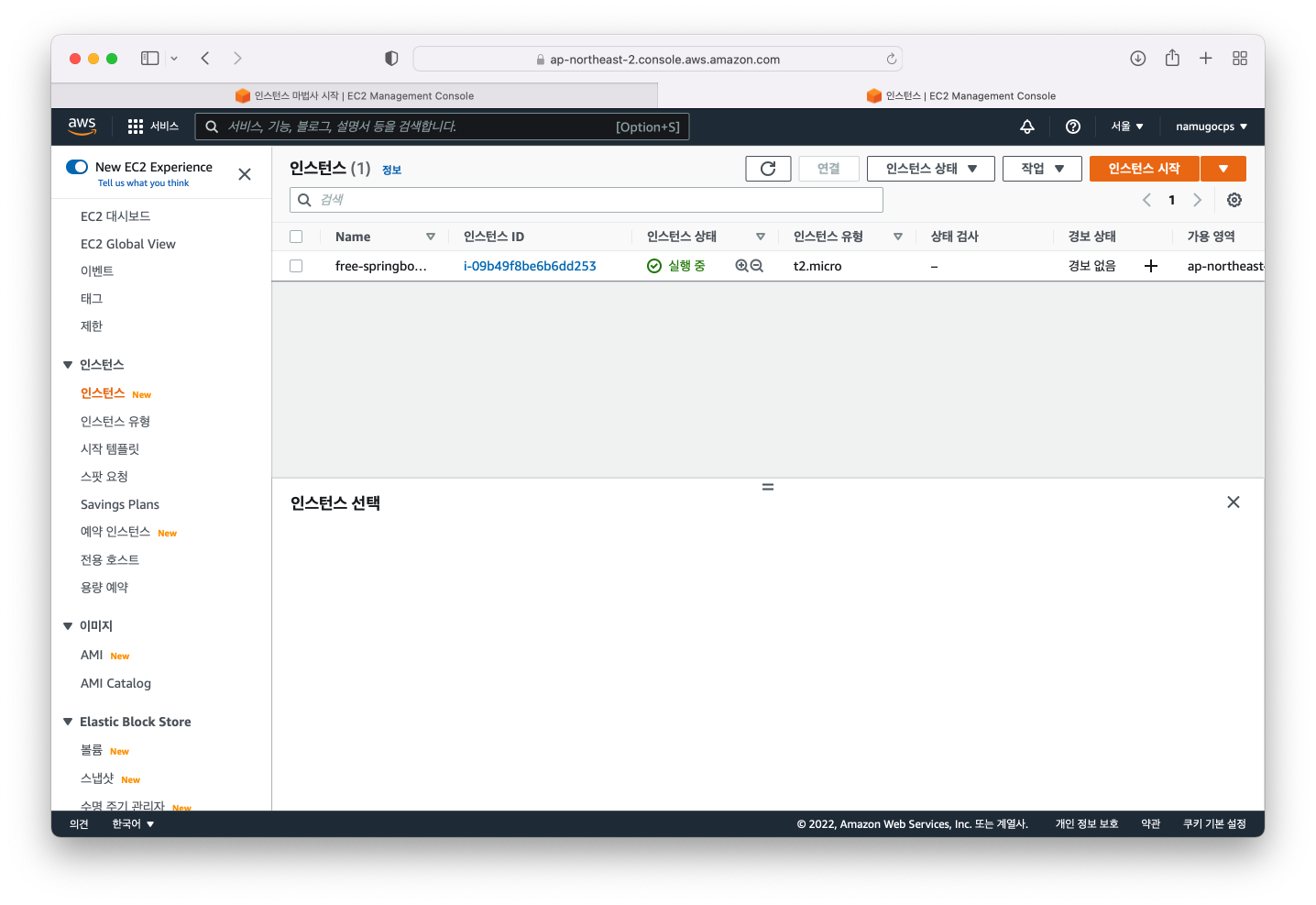Click the search magnifier in AWS search bar
Image resolution: width=1316 pixels, height=905 pixels.
212,127
